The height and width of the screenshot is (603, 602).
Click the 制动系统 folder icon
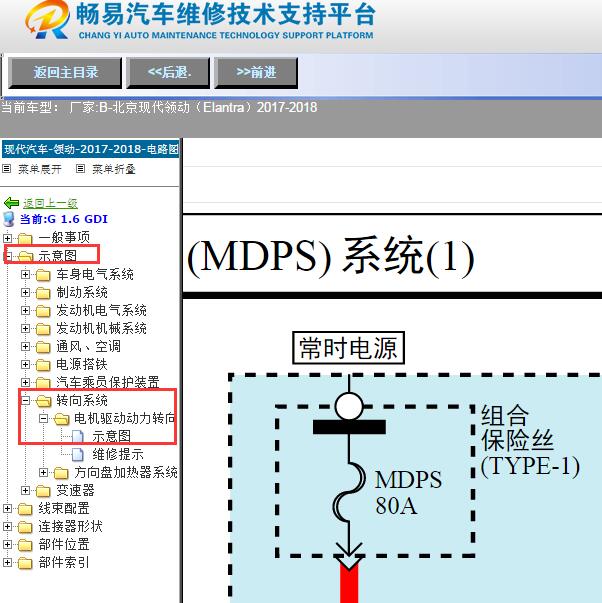tap(43, 293)
